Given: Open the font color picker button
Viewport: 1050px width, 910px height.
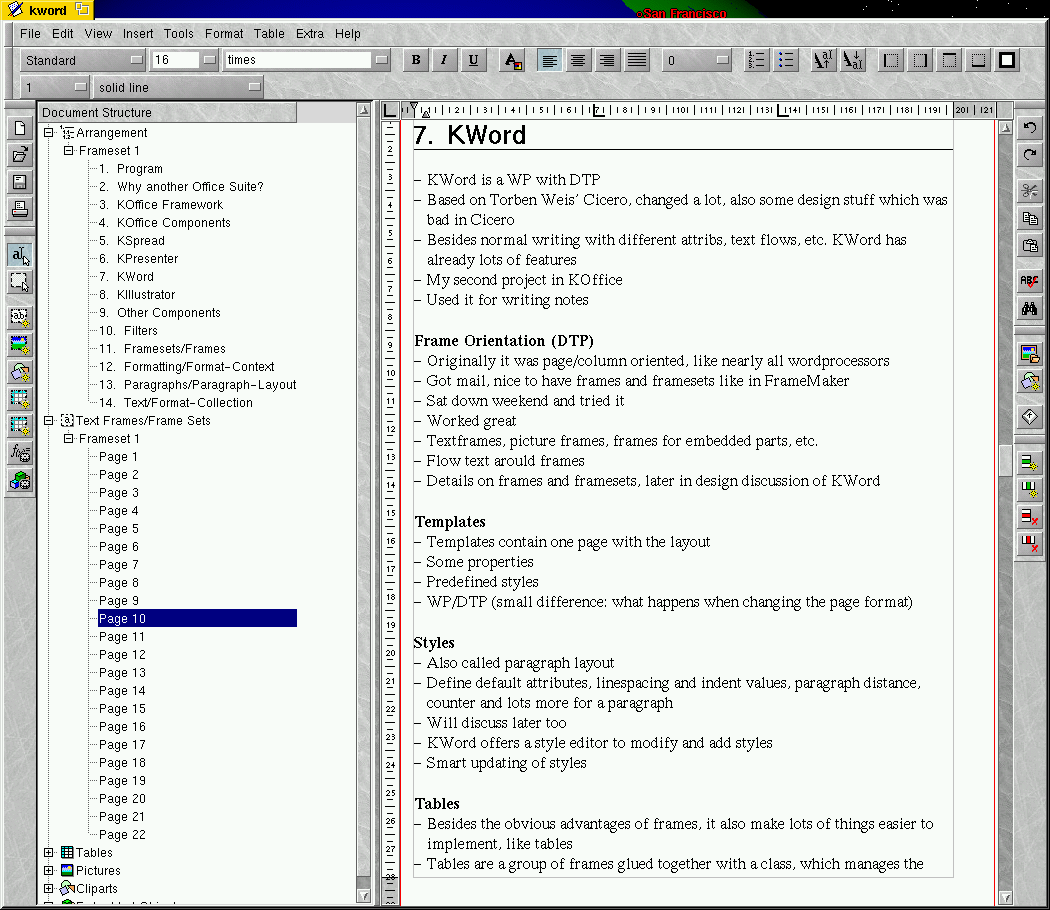Looking at the screenshot, I should tap(512, 60).
